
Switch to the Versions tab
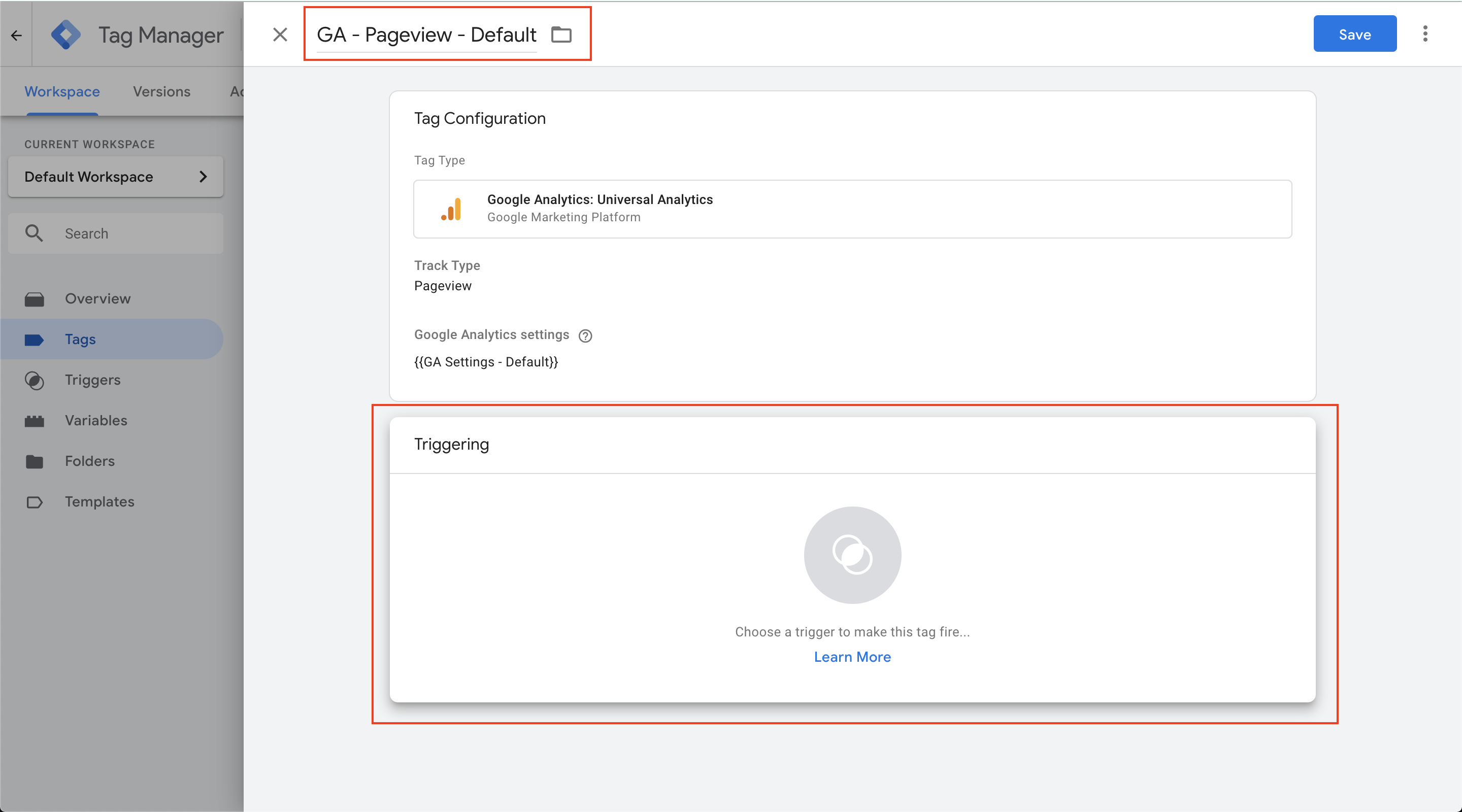(x=161, y=91)
